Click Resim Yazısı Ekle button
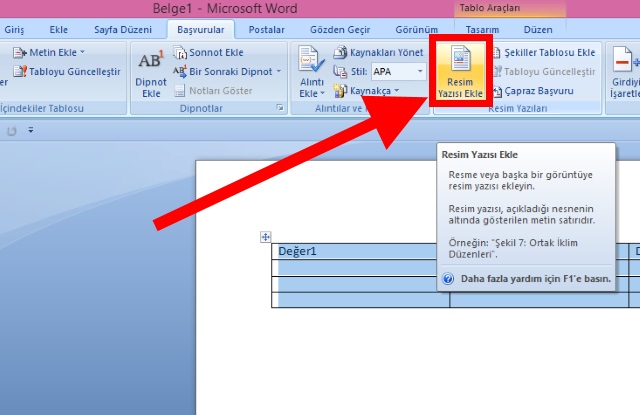Image resolution: width=640 pixels, height=415 pixels. [x=460, y=71]
